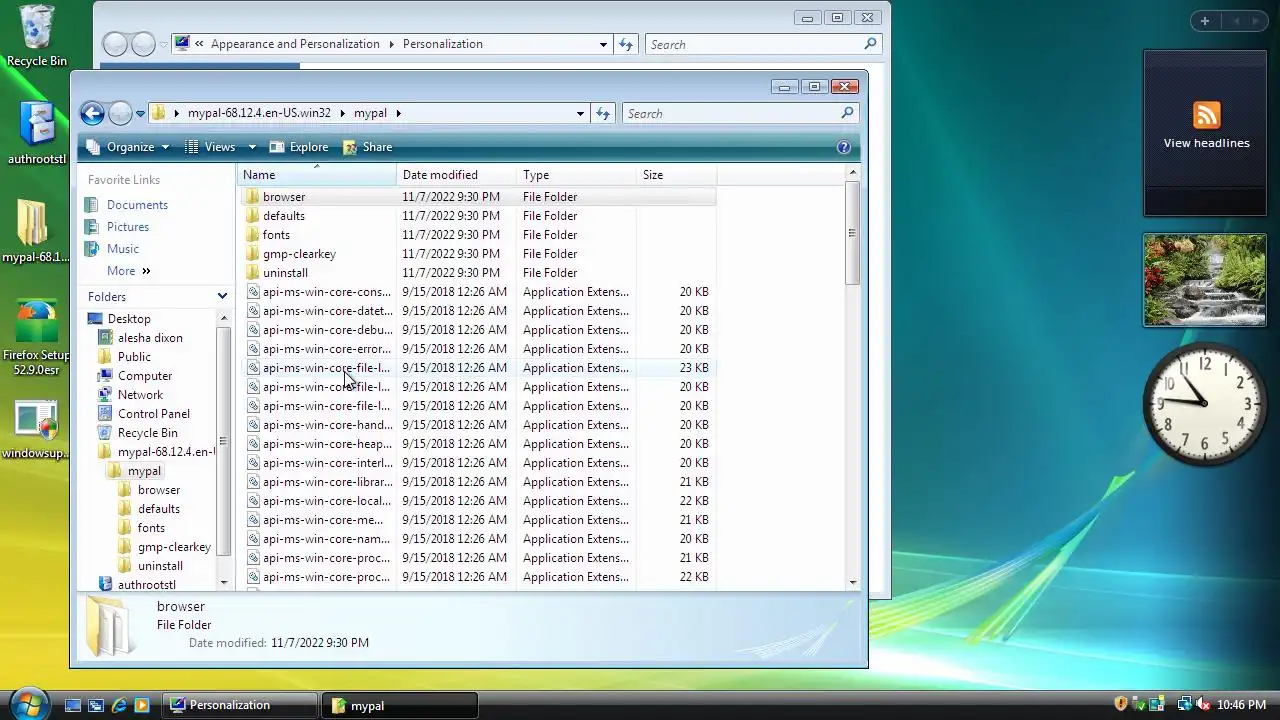Open the Documents favorite link

pyautogui.click(x=137, y=205)
